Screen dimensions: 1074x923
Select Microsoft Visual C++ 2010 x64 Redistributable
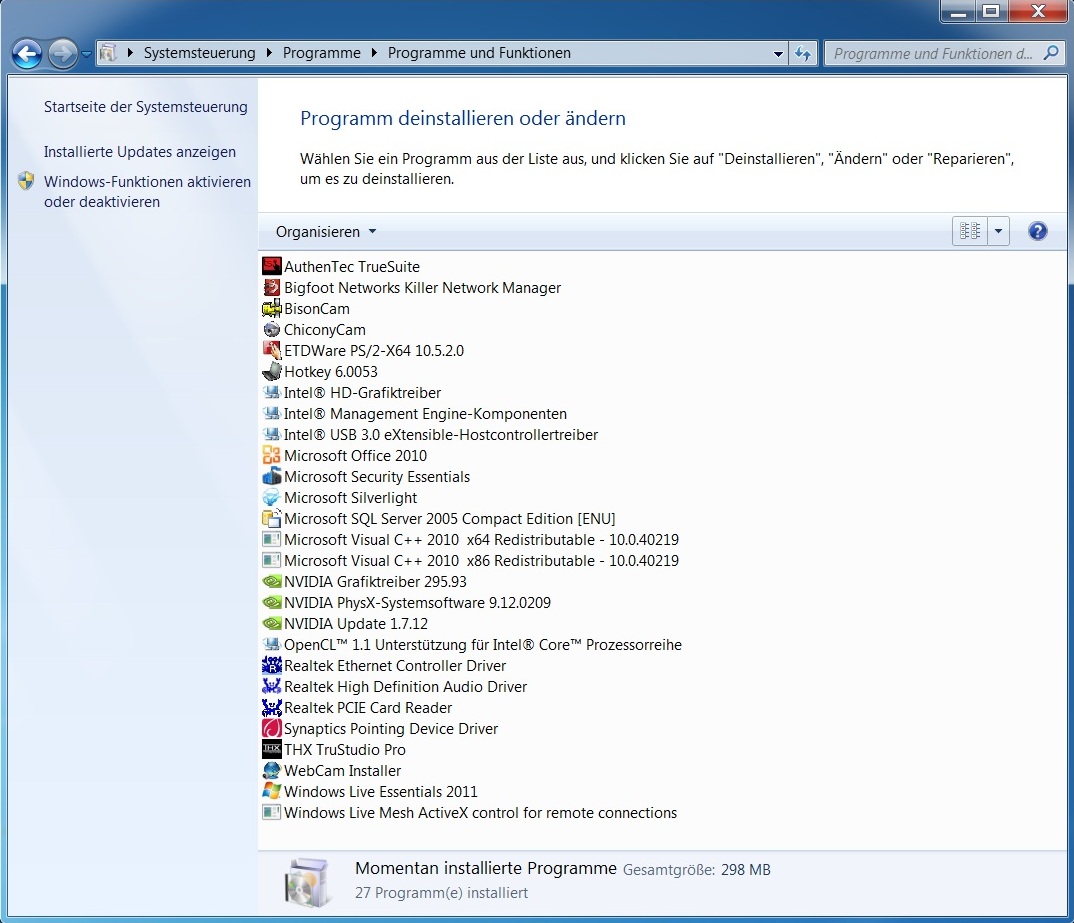click(481, 540)
